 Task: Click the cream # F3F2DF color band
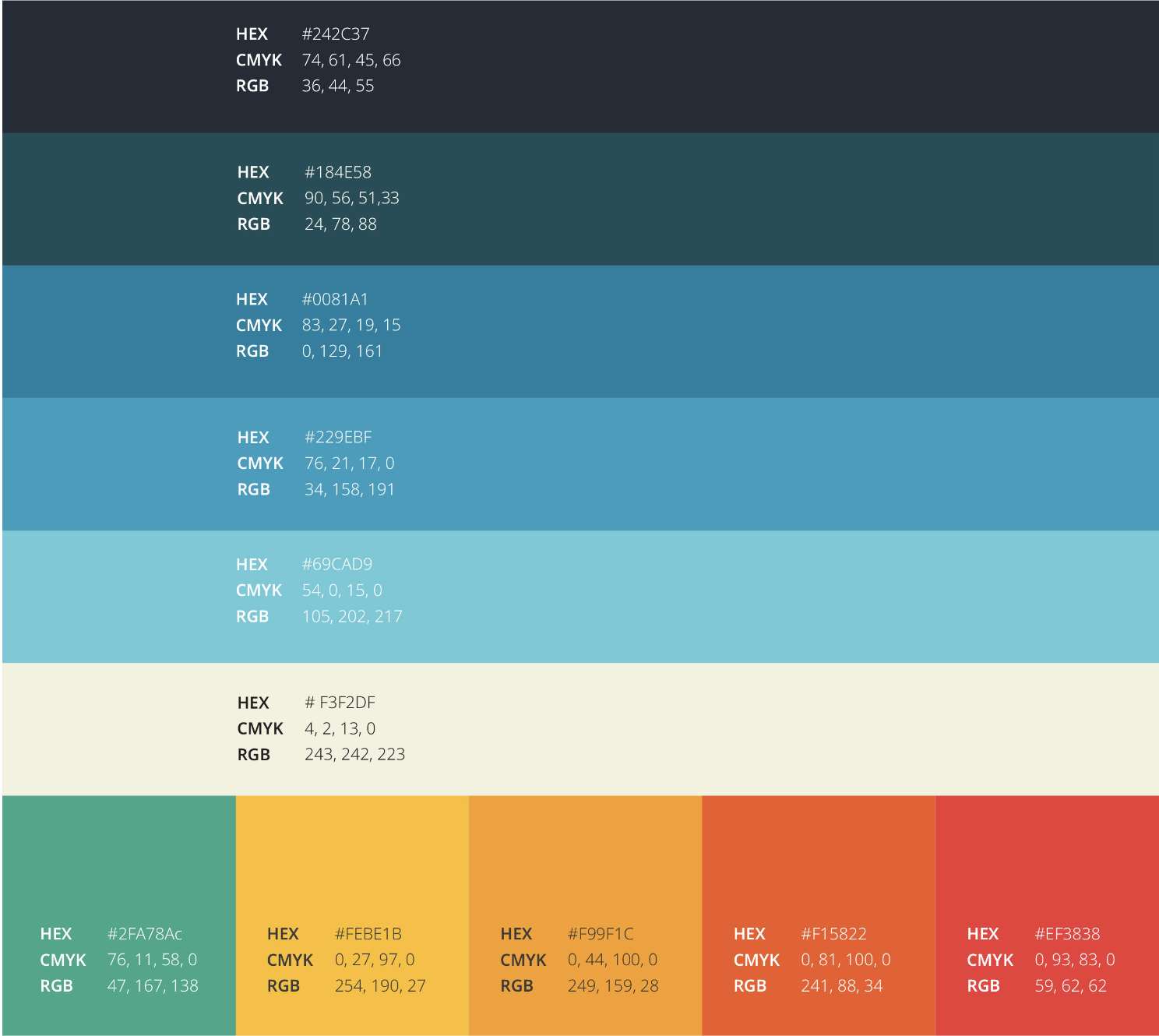pyautogui.click(x=701, y=729)
